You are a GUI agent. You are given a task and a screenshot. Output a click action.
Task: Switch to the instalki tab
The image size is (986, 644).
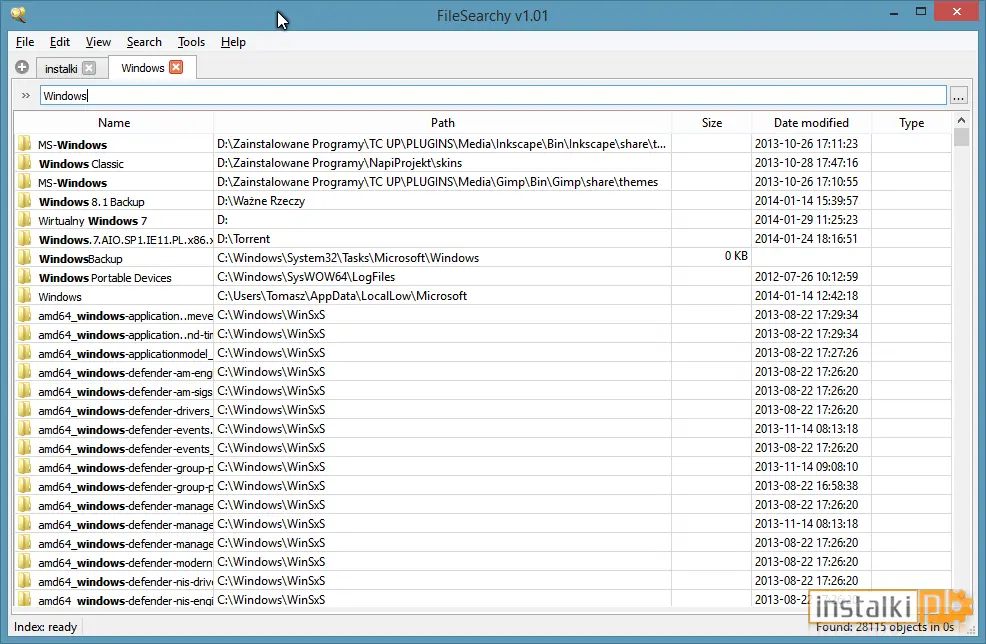[x=61, y=68]
